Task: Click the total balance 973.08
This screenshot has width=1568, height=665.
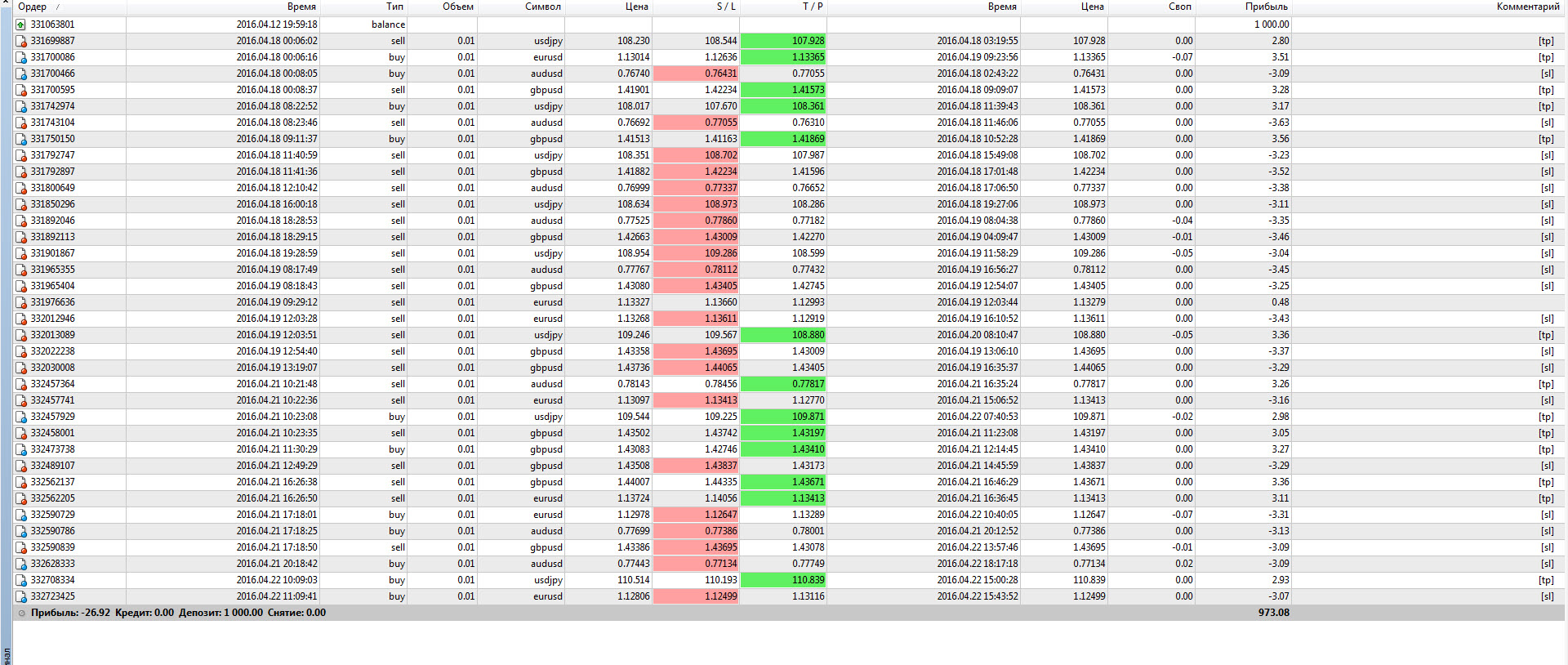Action: [x=1274, y=613]
